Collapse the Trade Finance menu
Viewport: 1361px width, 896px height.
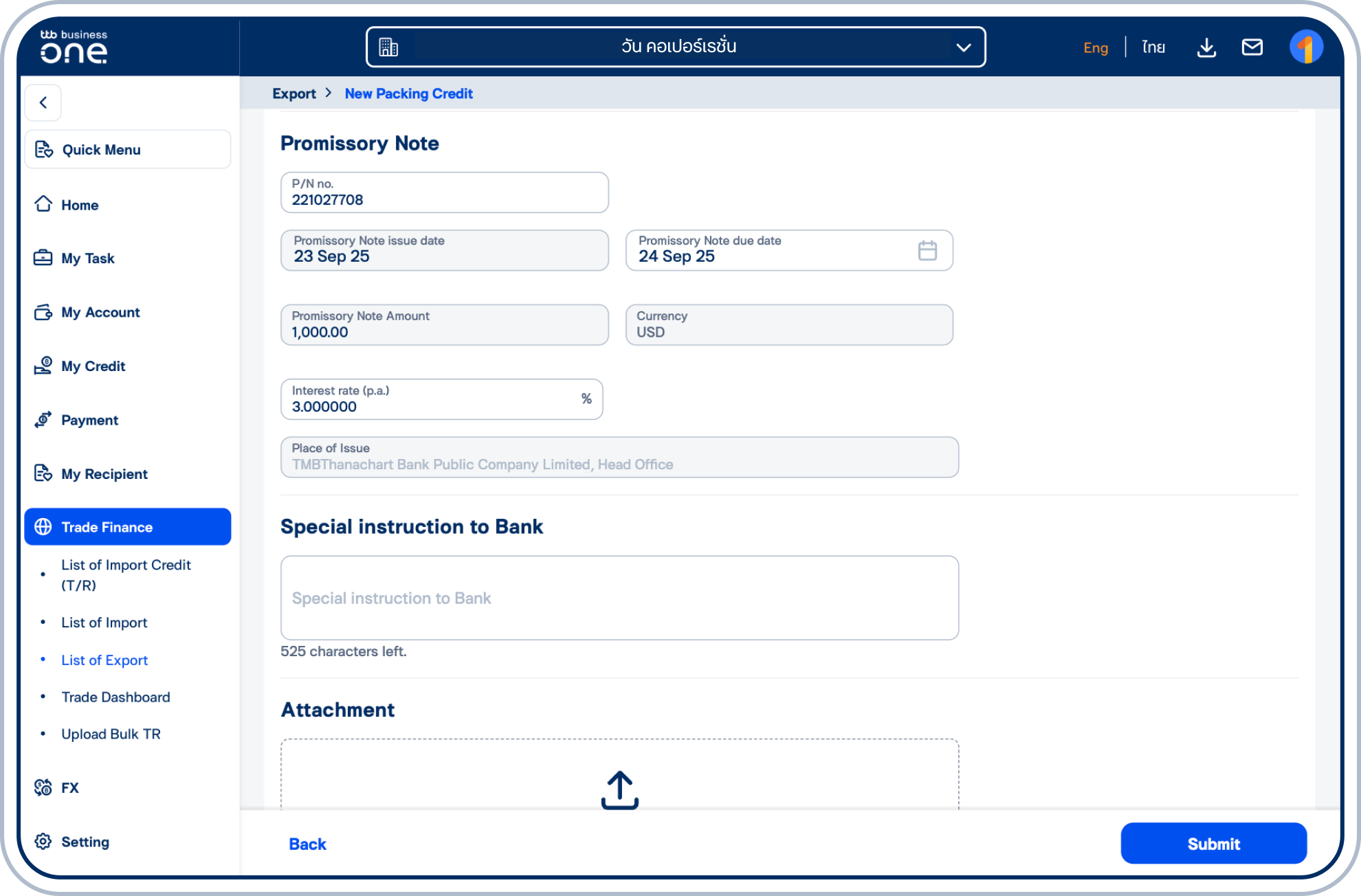tap(128, 527)
